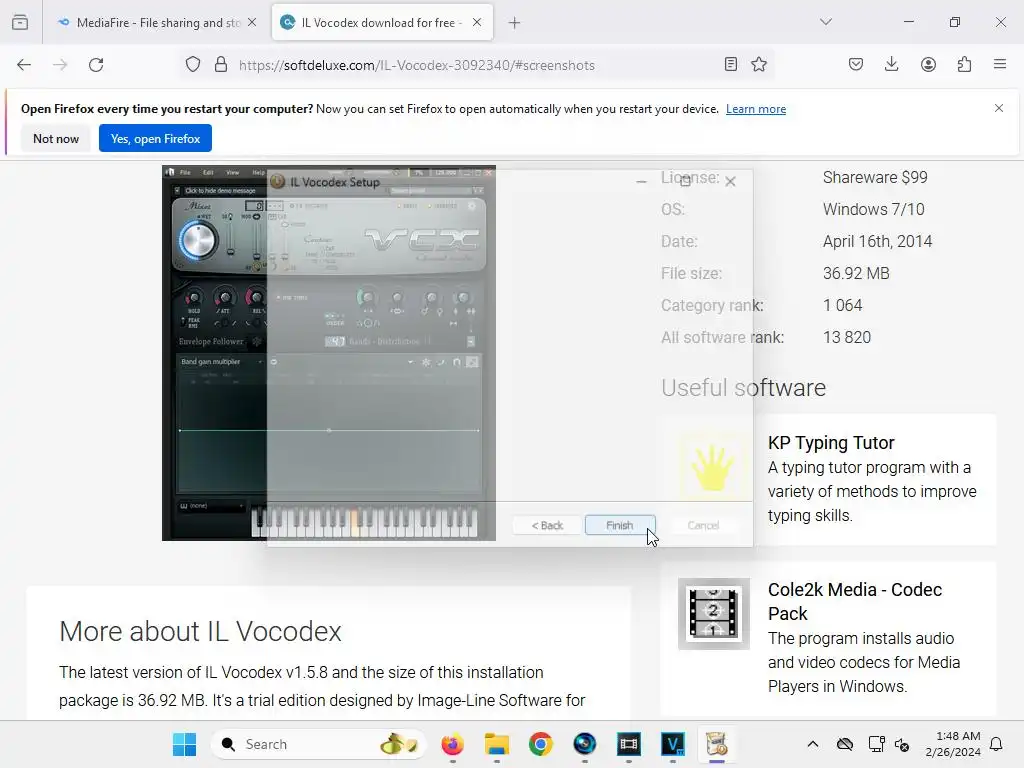Open the Firefox account menu
Image resolution: width=1024 pixels, height=768 pixels.
928,64
